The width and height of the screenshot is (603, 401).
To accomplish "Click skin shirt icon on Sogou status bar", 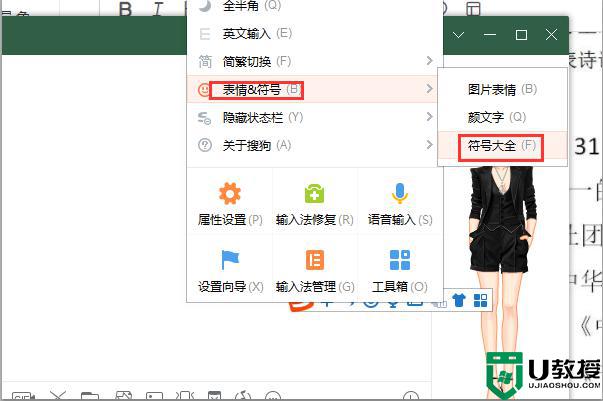I will pyautogui.click(x=458, y=300).
